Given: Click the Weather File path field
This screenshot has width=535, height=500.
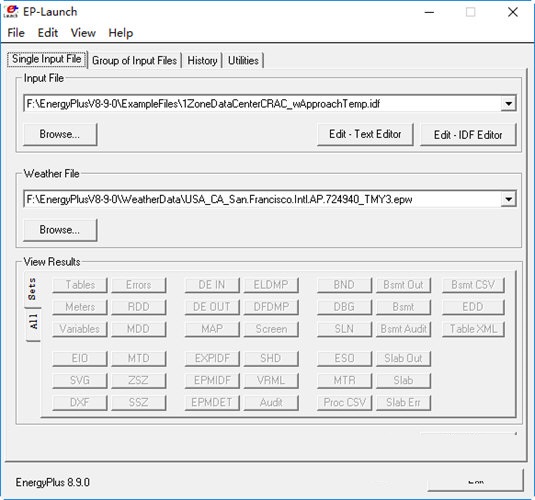Looking at the screenshot, I should (262, 199).
